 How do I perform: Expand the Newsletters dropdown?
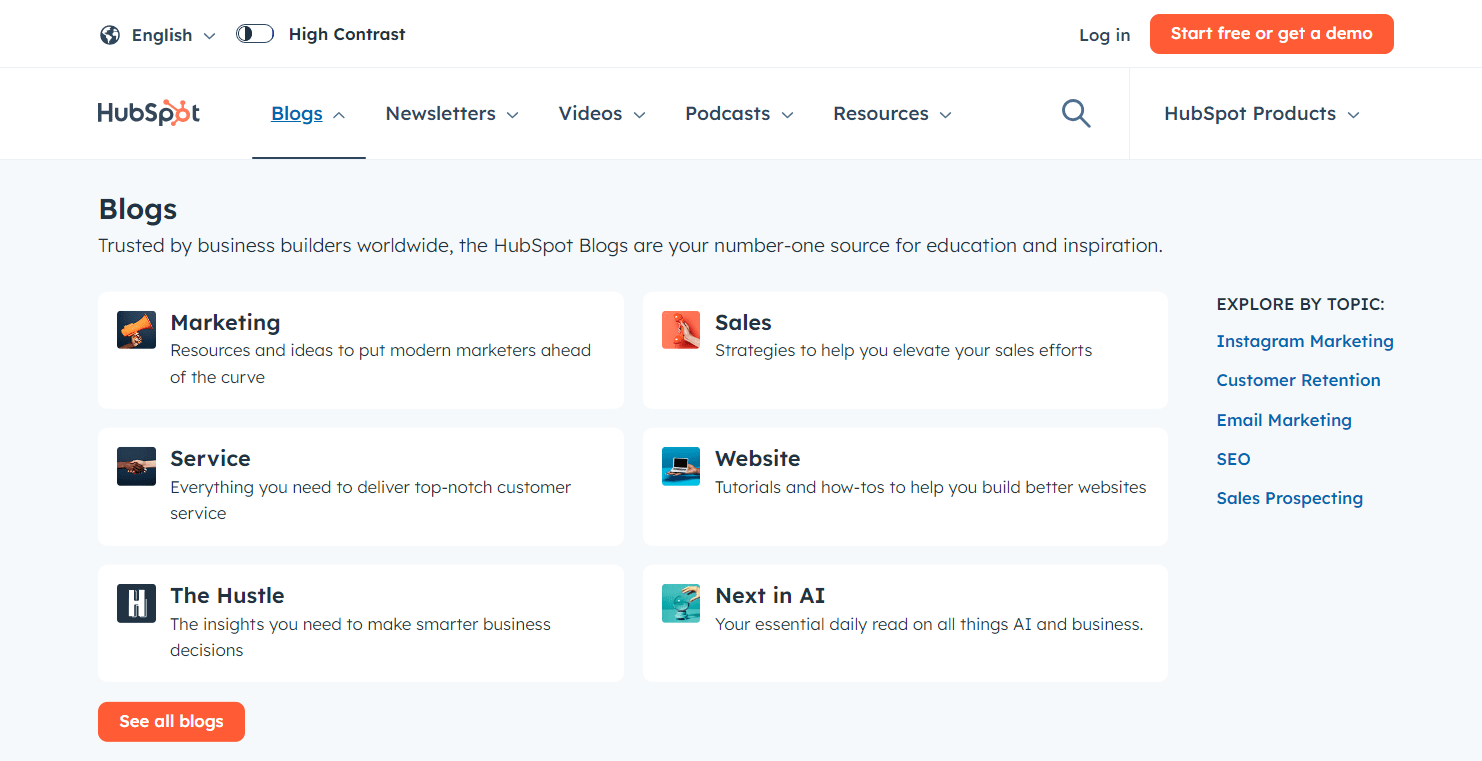coord(451,113)
